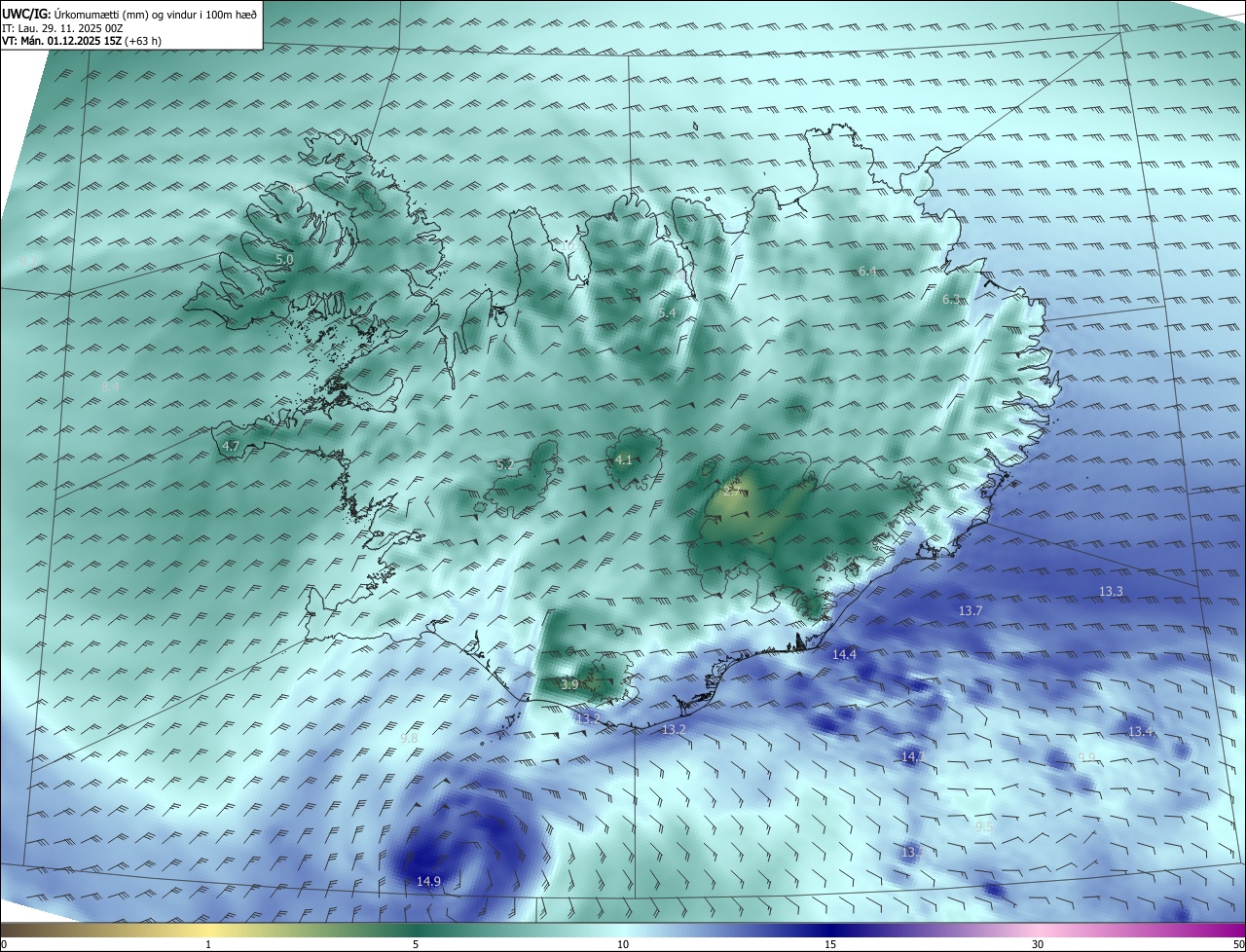The width and height of the screenshot is (1246, 952).
Task: Click the 13.3 value label on the map
Action: (1111, 591)
